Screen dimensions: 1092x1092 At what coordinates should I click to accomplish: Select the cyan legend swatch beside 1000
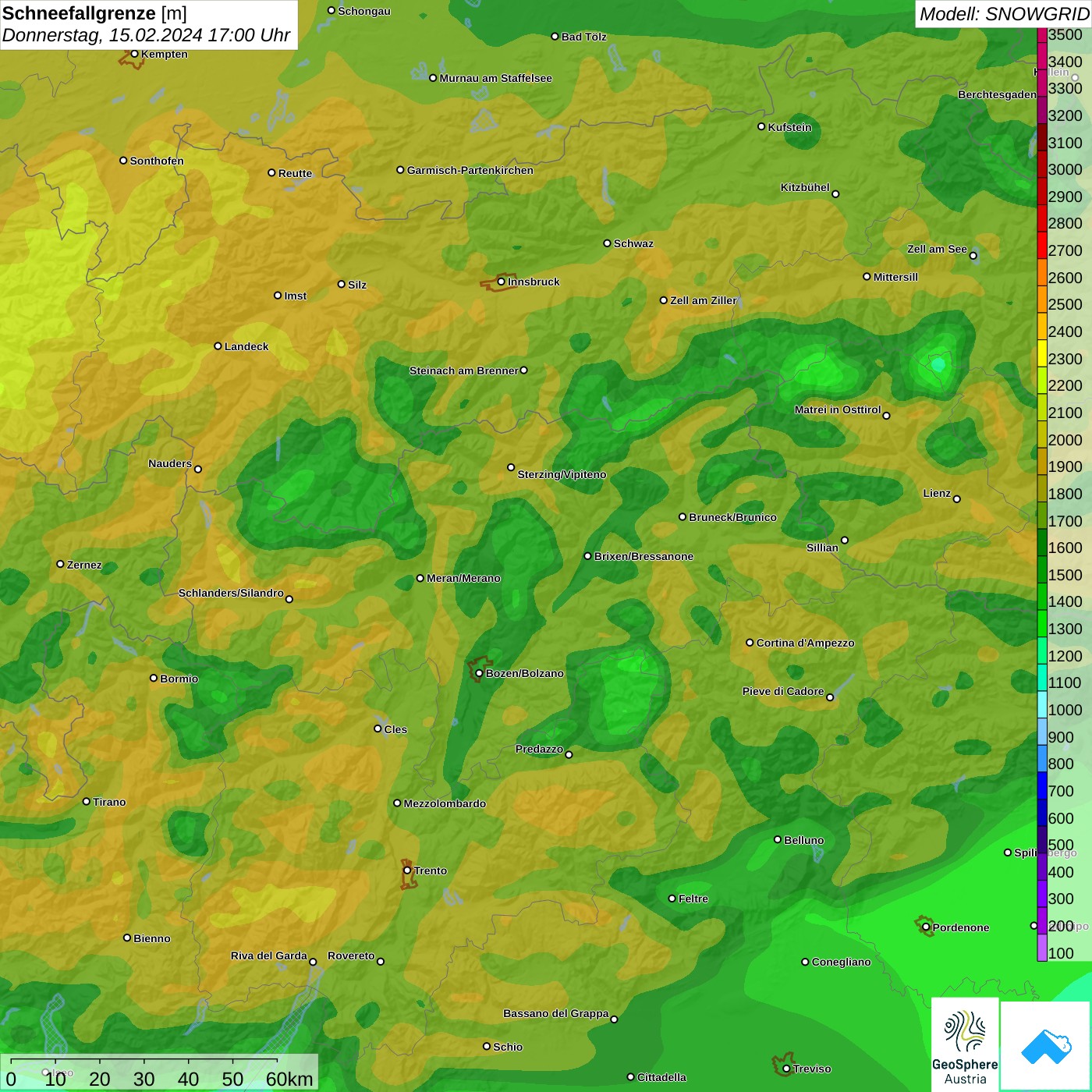[x=1042, y=704]
